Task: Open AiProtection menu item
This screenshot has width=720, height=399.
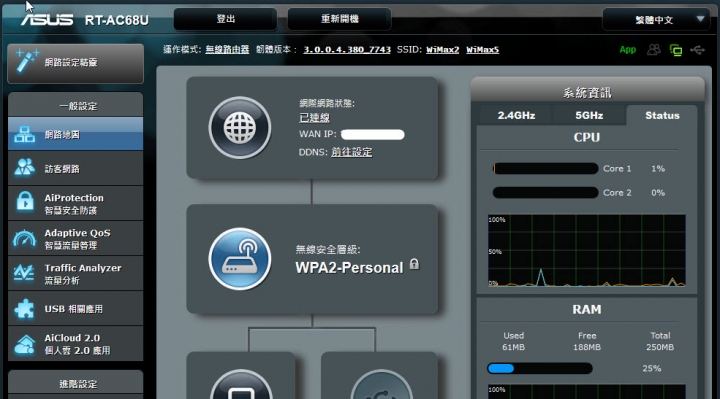Action: 76,203
